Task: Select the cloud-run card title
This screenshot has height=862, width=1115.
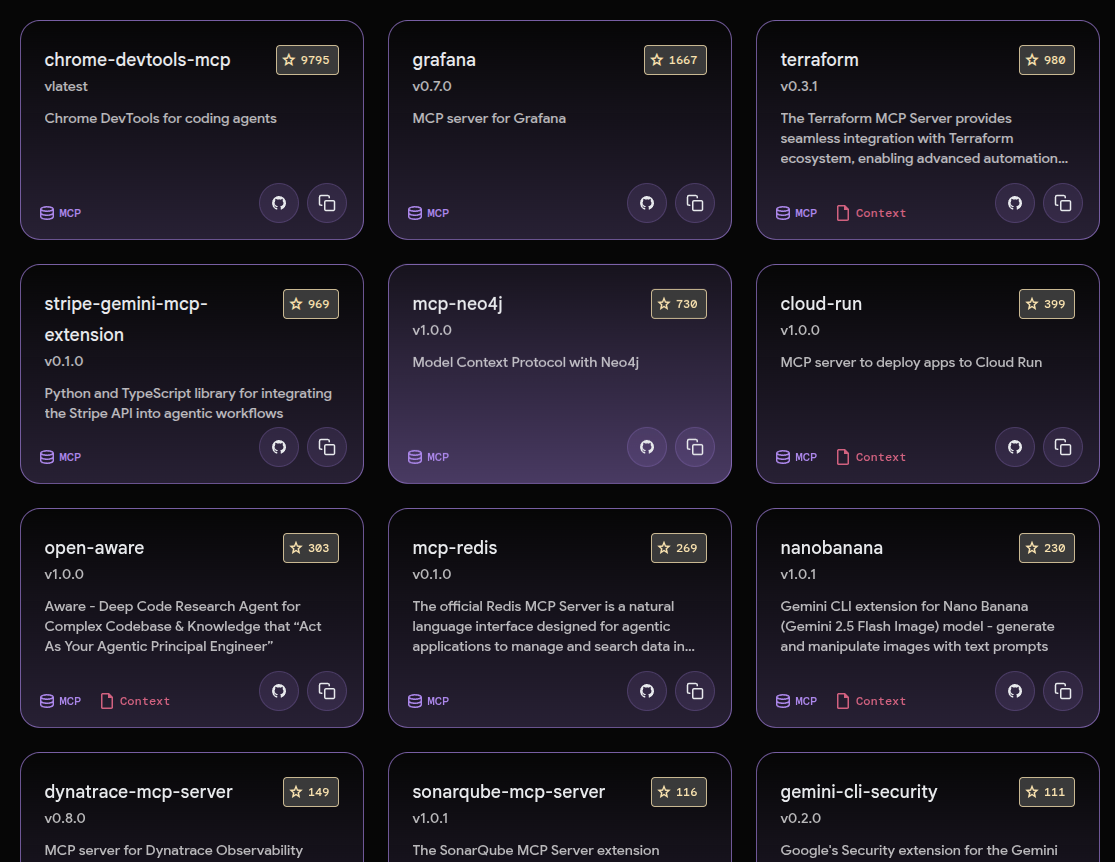Action: [820, 304]
